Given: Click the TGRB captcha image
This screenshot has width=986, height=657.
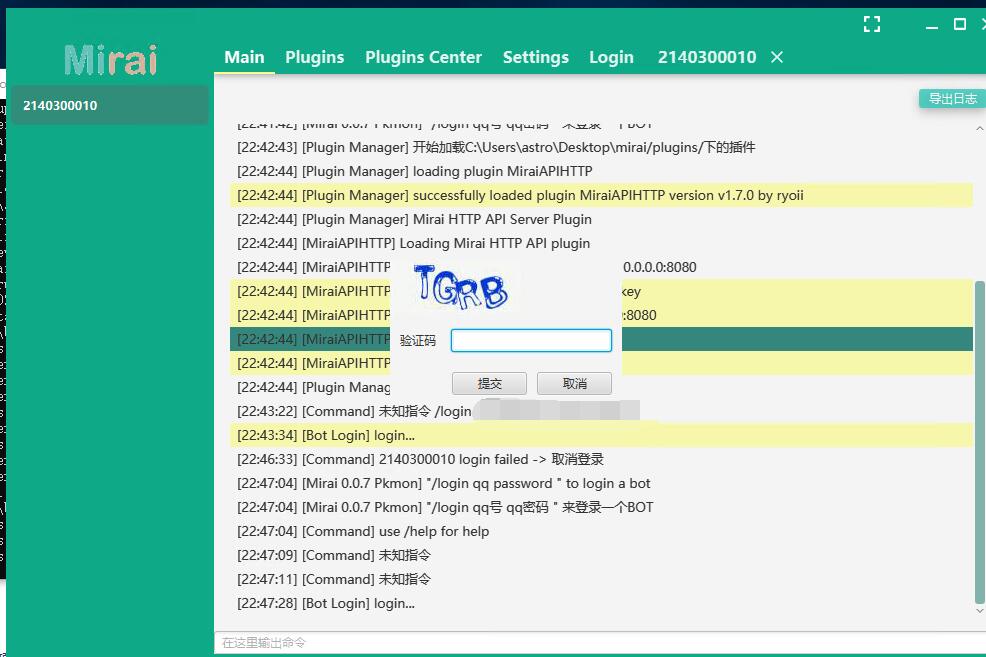Looking at the screenshot, I should pos(461,286).
